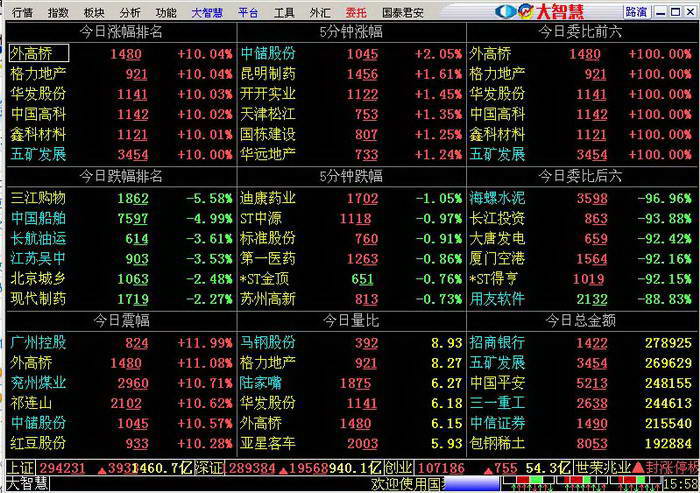This screenshot has height=493, width=700.
Task: Select the *ST金顶 row
Action: pos(351,278)
